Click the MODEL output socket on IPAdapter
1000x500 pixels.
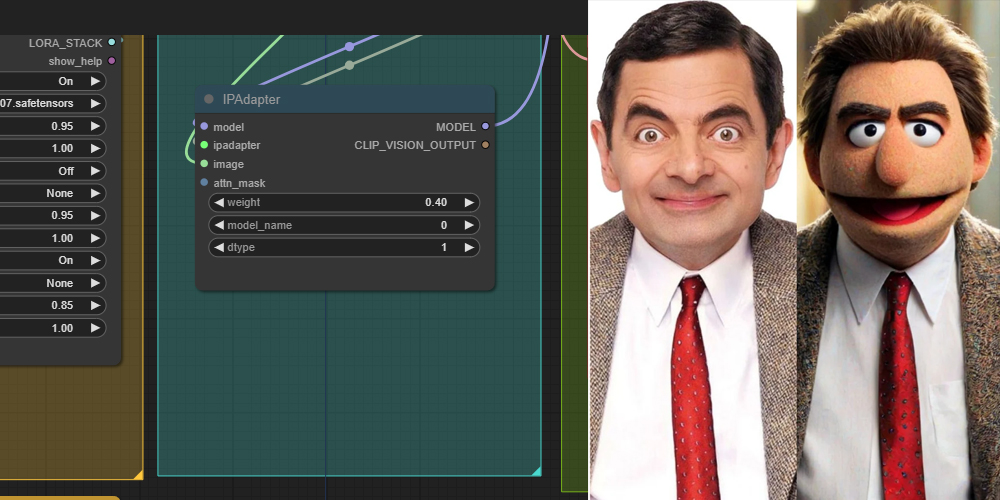click(485, 126)
